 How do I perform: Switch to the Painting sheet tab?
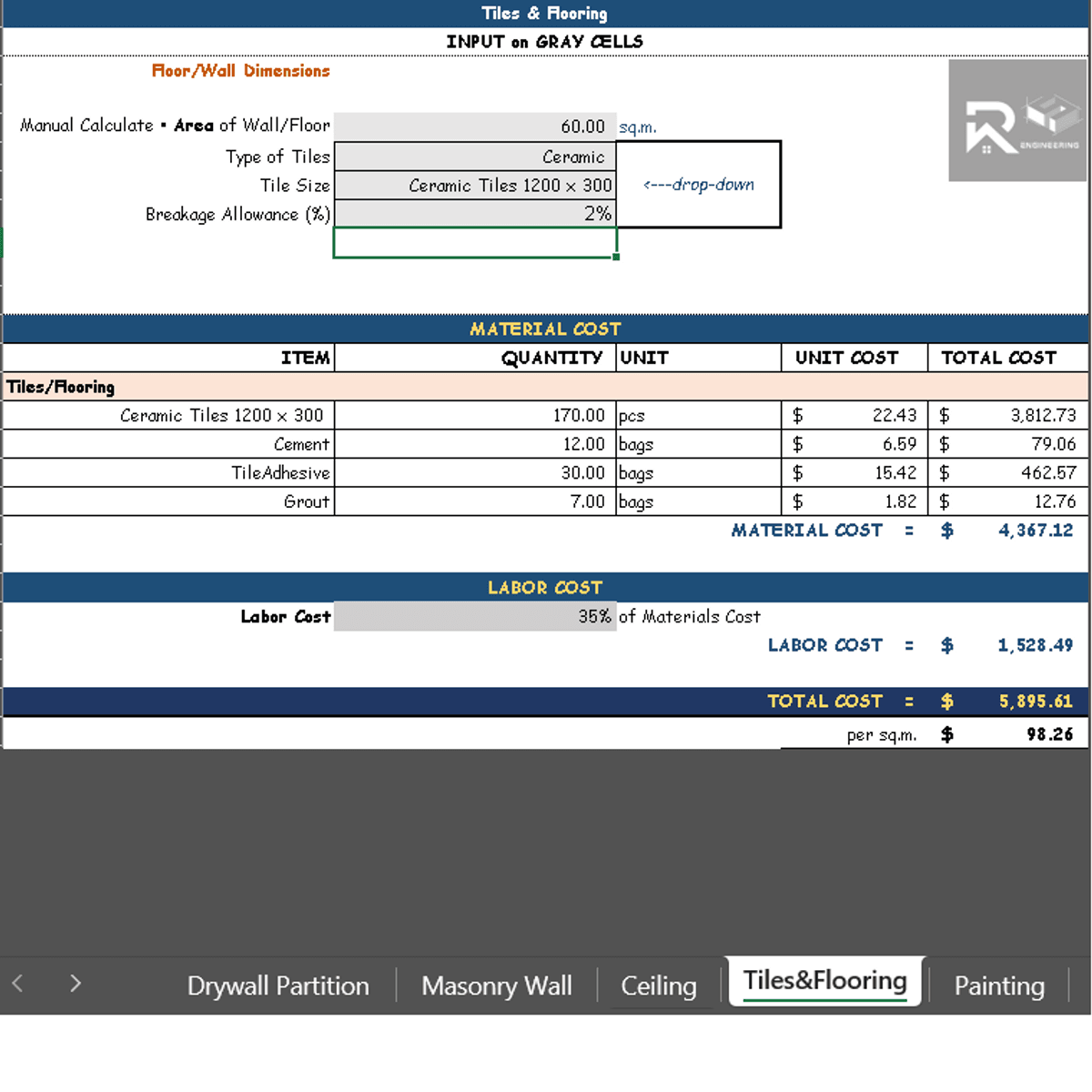[998, 986]
